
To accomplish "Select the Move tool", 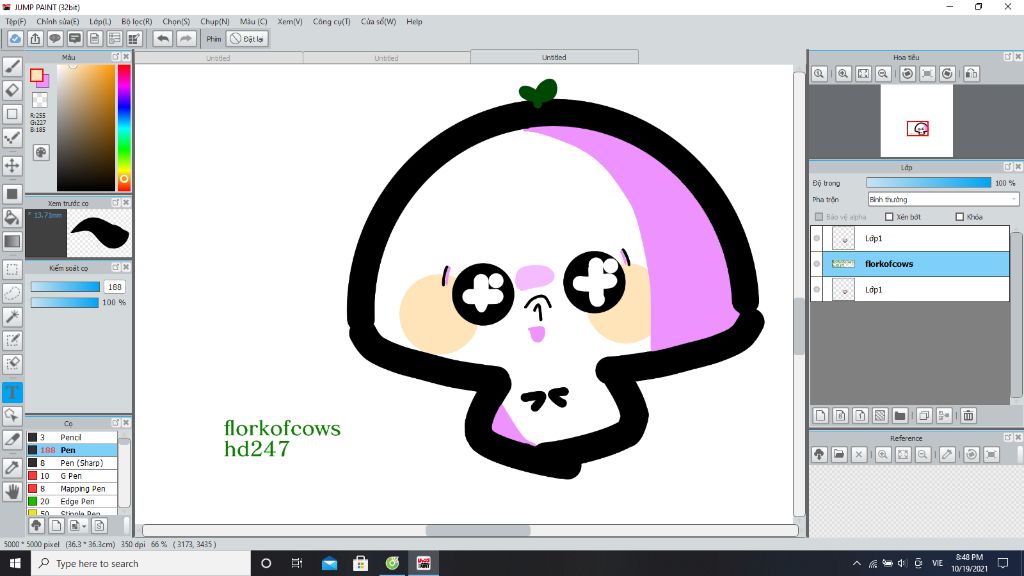I will click(x=12, y=165).
